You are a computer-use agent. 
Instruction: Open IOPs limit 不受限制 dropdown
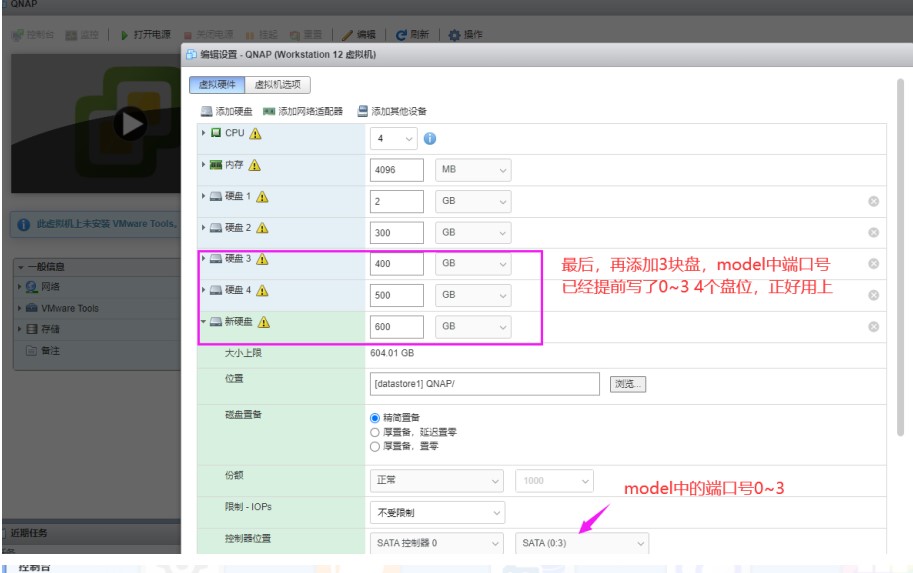[x=437, y=512]
